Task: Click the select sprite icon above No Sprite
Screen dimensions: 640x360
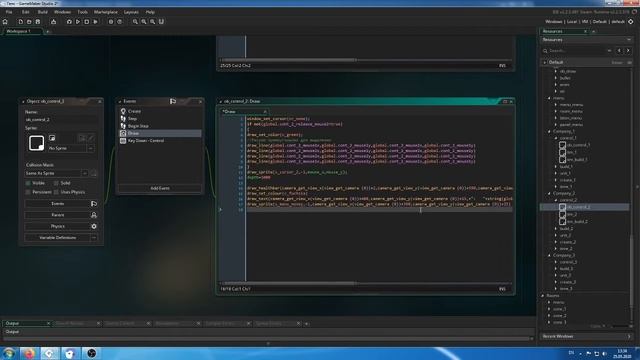Action: point(52,138)
